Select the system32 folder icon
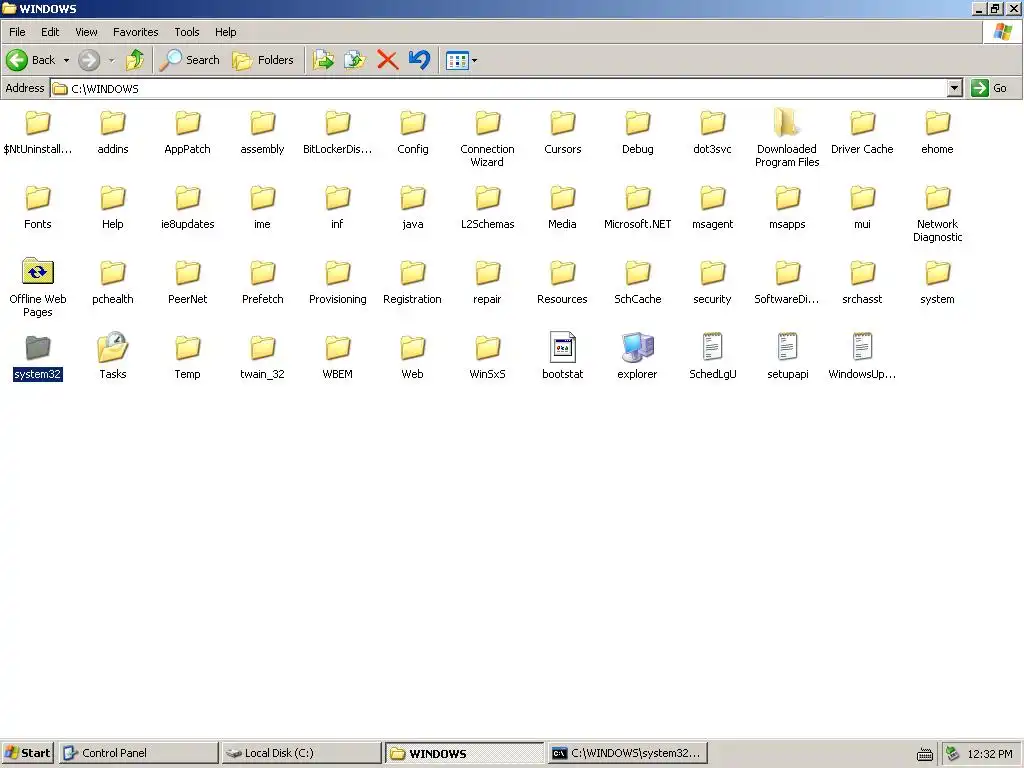The image size is (1024, 768). [38, 347]
